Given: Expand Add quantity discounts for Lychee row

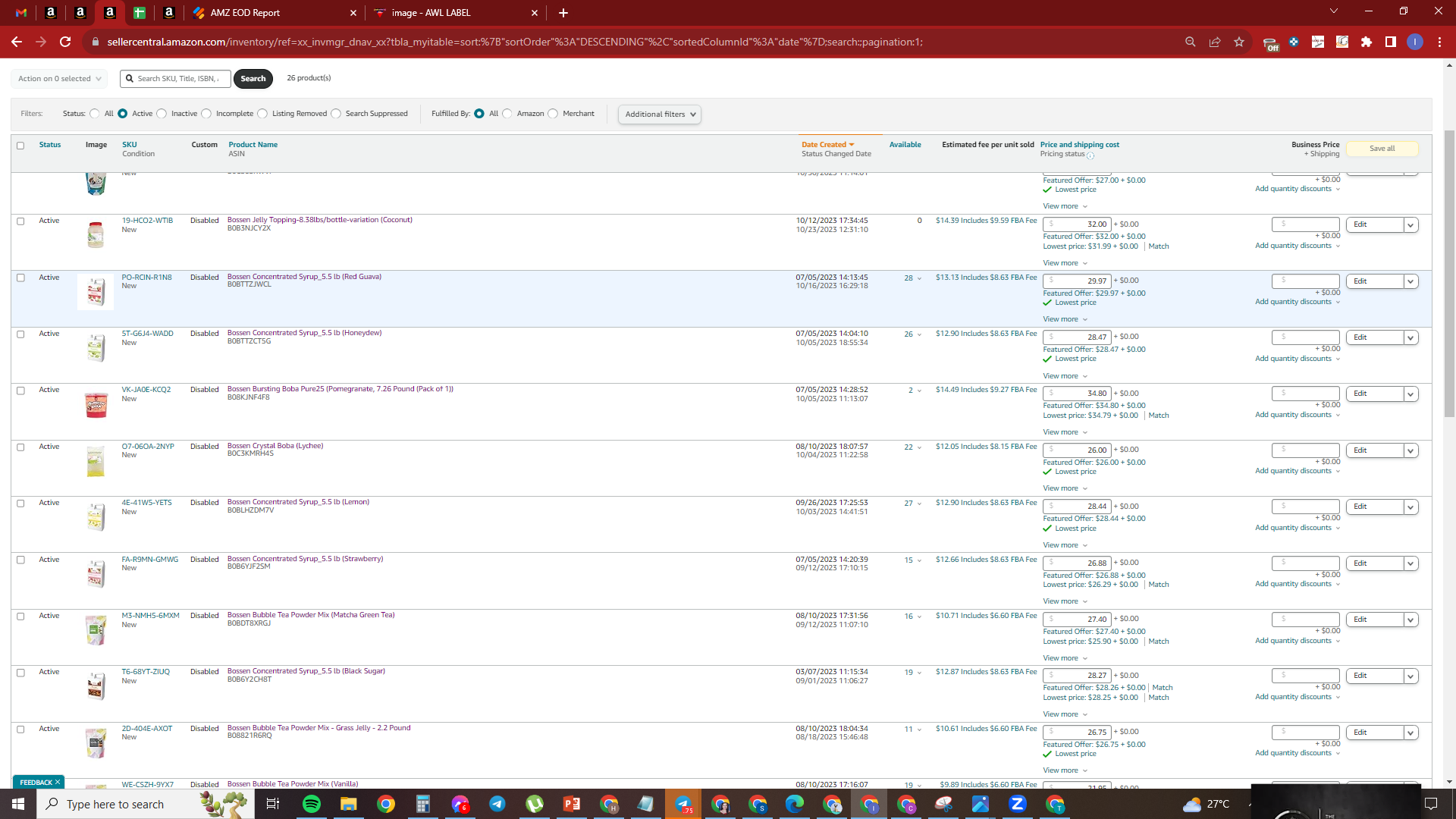Looking at the screenshot, I should (1298, 471).
